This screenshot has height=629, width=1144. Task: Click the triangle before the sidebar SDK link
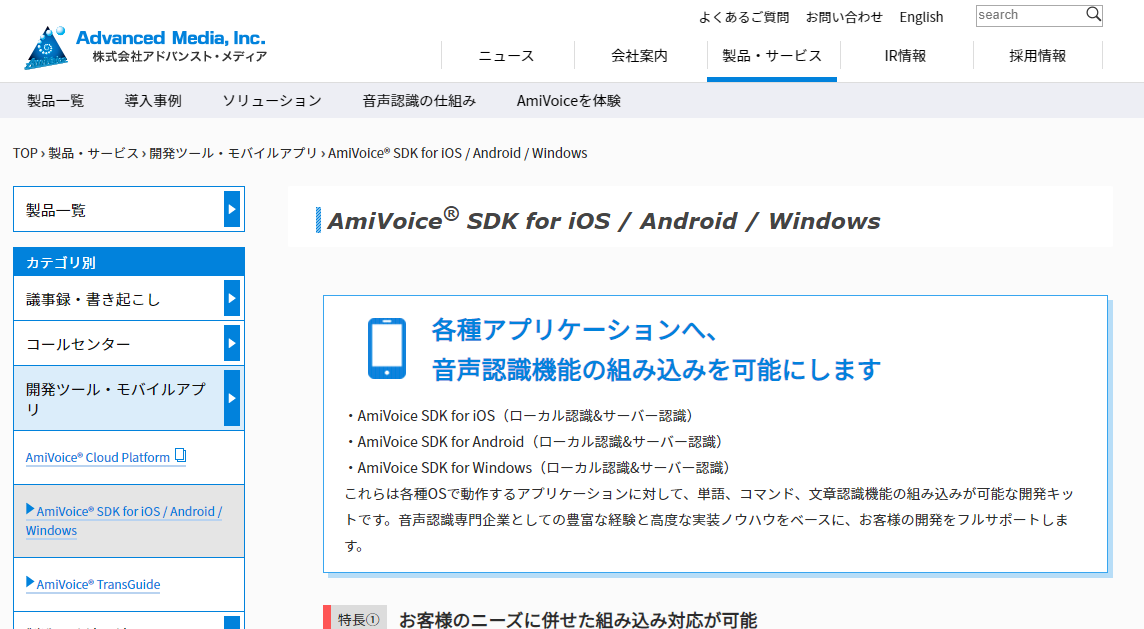pos(30,509)
